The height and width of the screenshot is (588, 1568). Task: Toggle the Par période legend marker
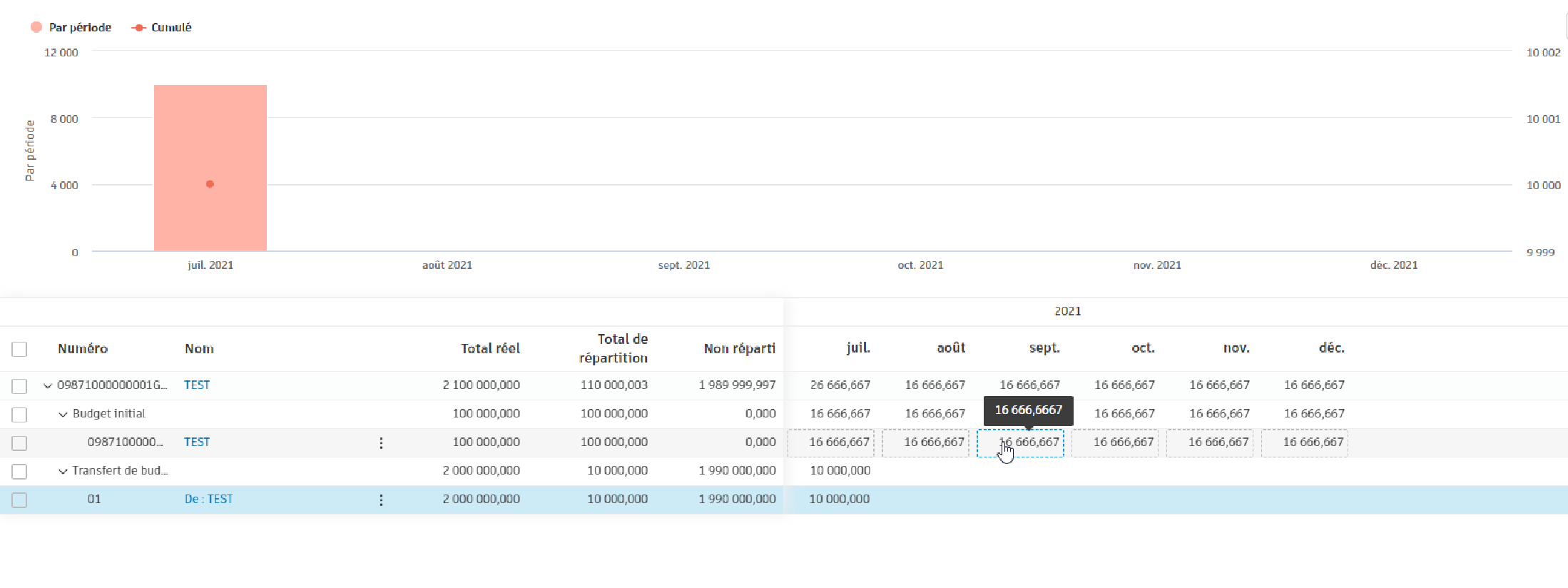pyautogui.click(x=36, y=27)
